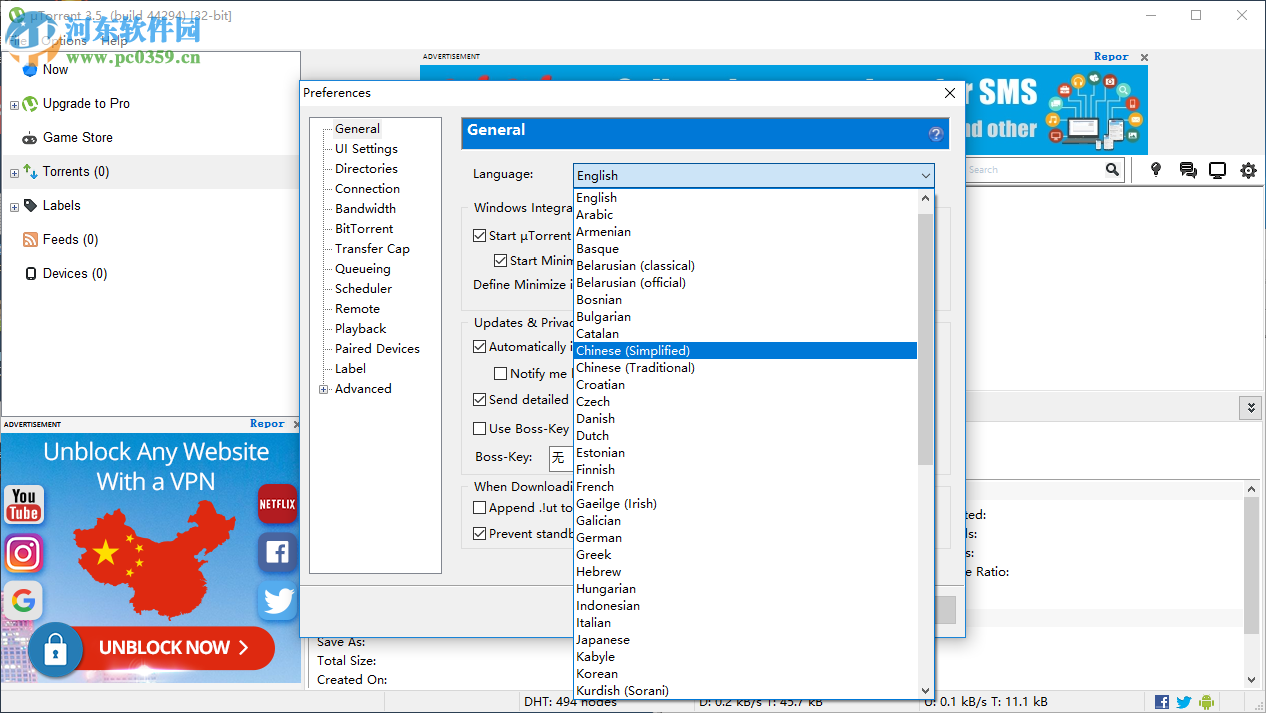Open the UI Settings preferences page

366,149
